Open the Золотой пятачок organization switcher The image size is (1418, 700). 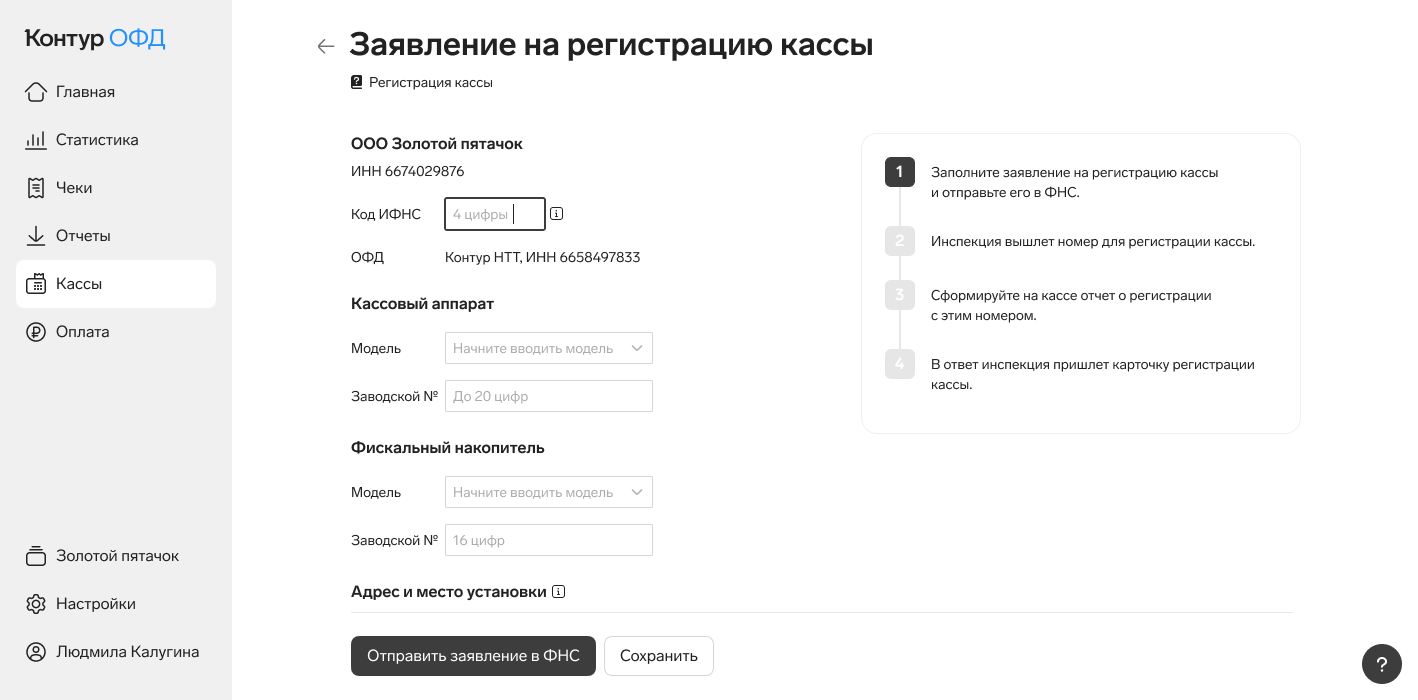tap(117, 556)
